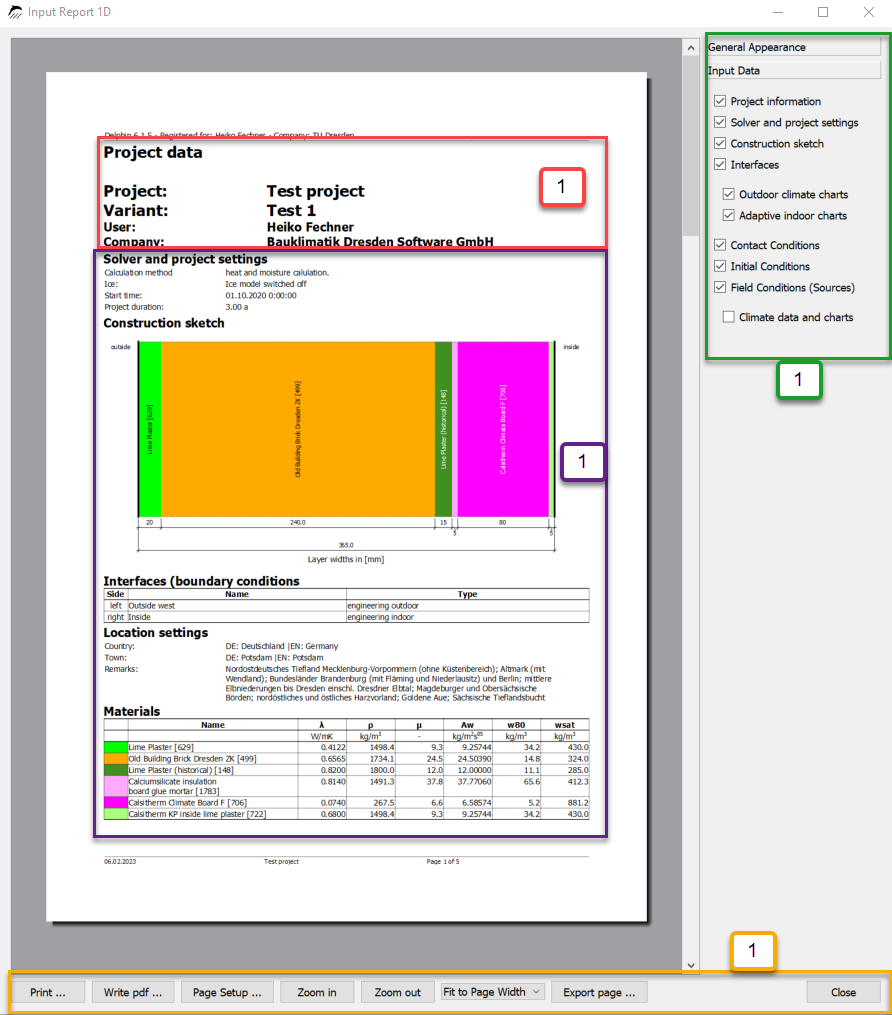Click the orange brick layer in sketch
The height and width of the screenshot is (1015, 892).
(298, 429)
